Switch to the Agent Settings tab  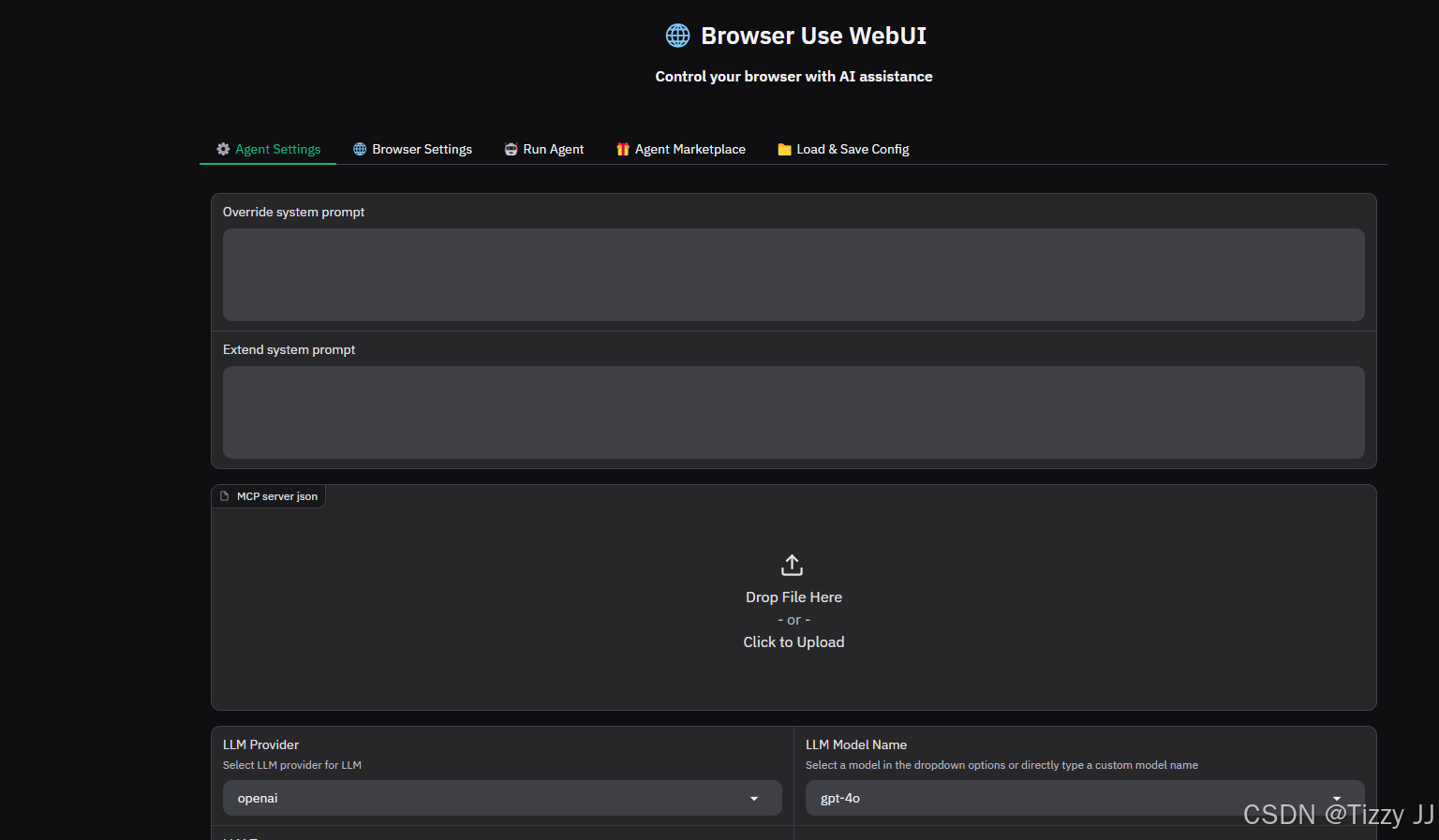pyautogui.click(x=268, y=149)
